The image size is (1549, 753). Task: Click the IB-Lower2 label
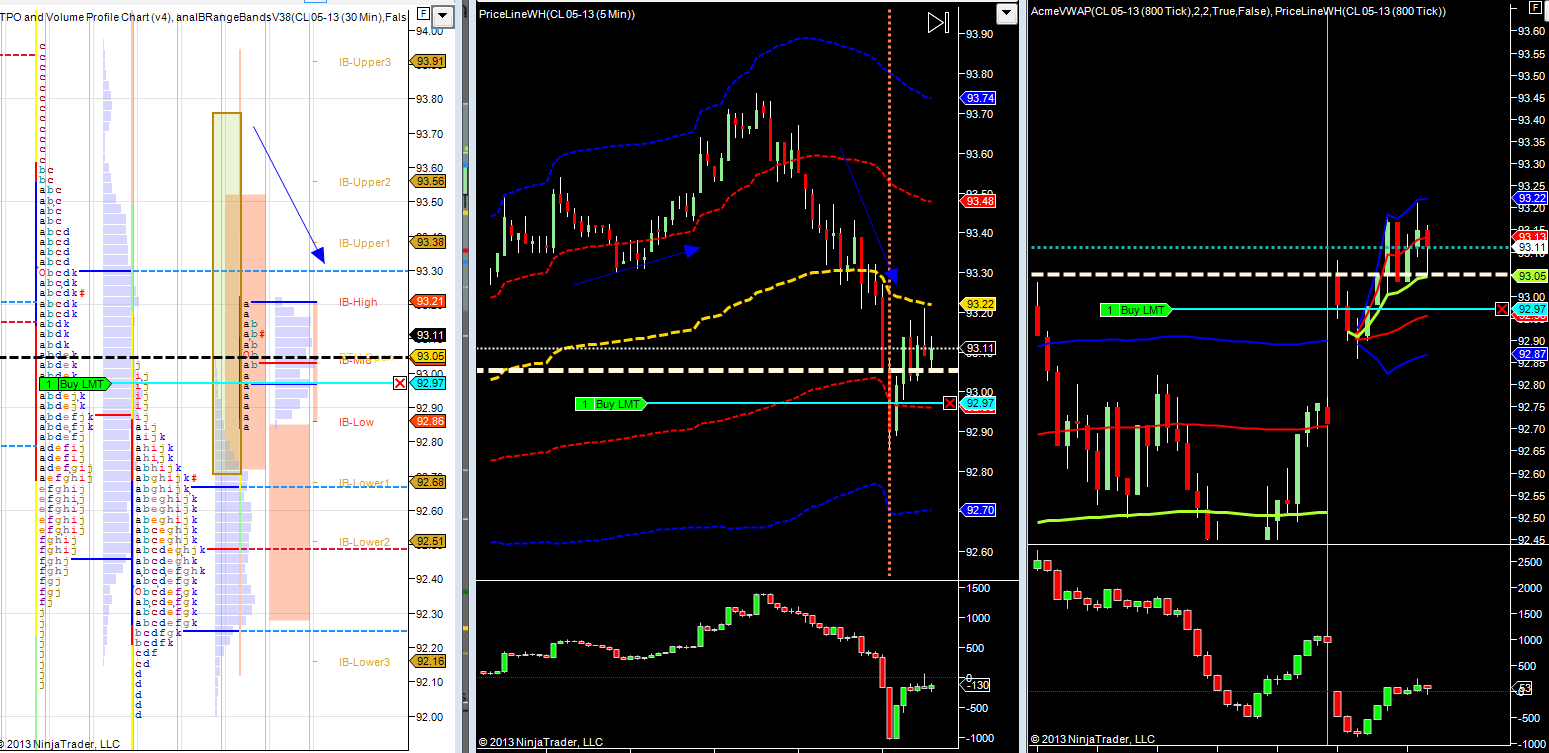click(x=365, y=542)
